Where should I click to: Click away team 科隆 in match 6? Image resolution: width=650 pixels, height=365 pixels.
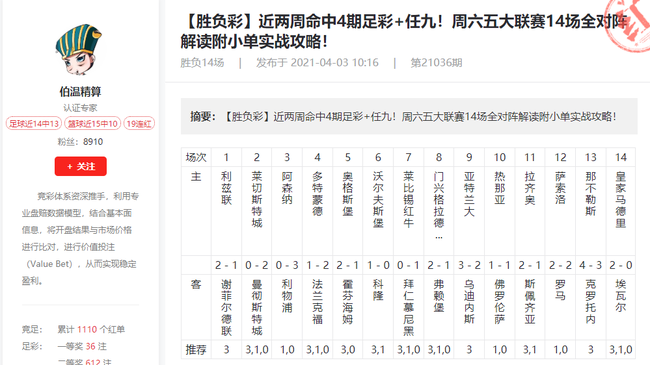tap(378, 290)
